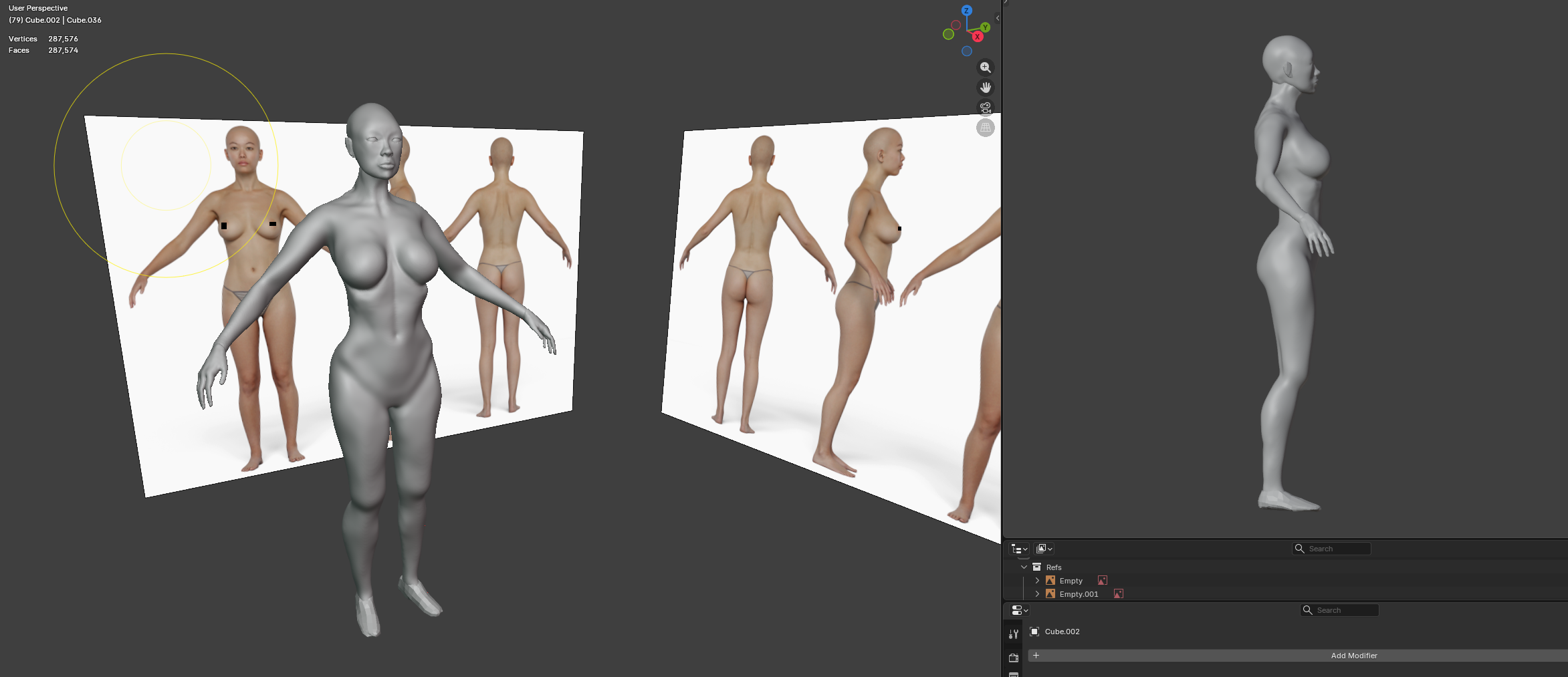This screenshot has width=1568, height=677.
Task: Open the outliner display mode dropdown
Action: click(1044, 549)
